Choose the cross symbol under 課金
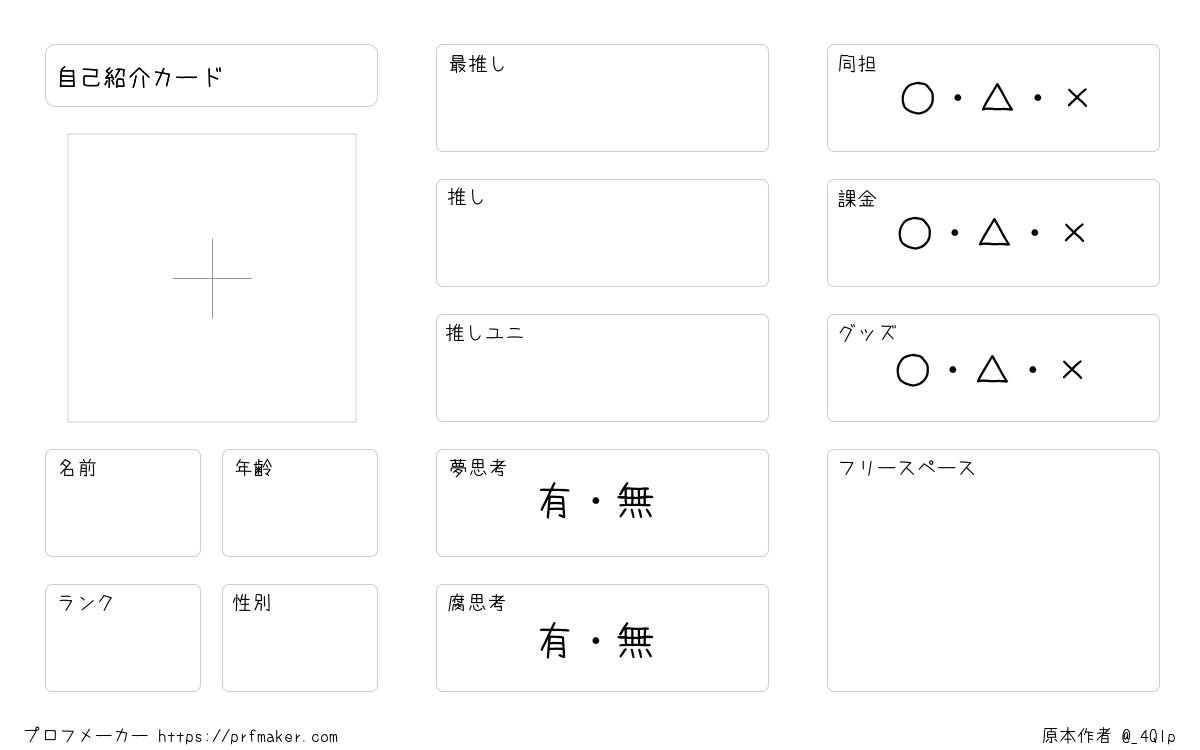 tap(1074, 233)
